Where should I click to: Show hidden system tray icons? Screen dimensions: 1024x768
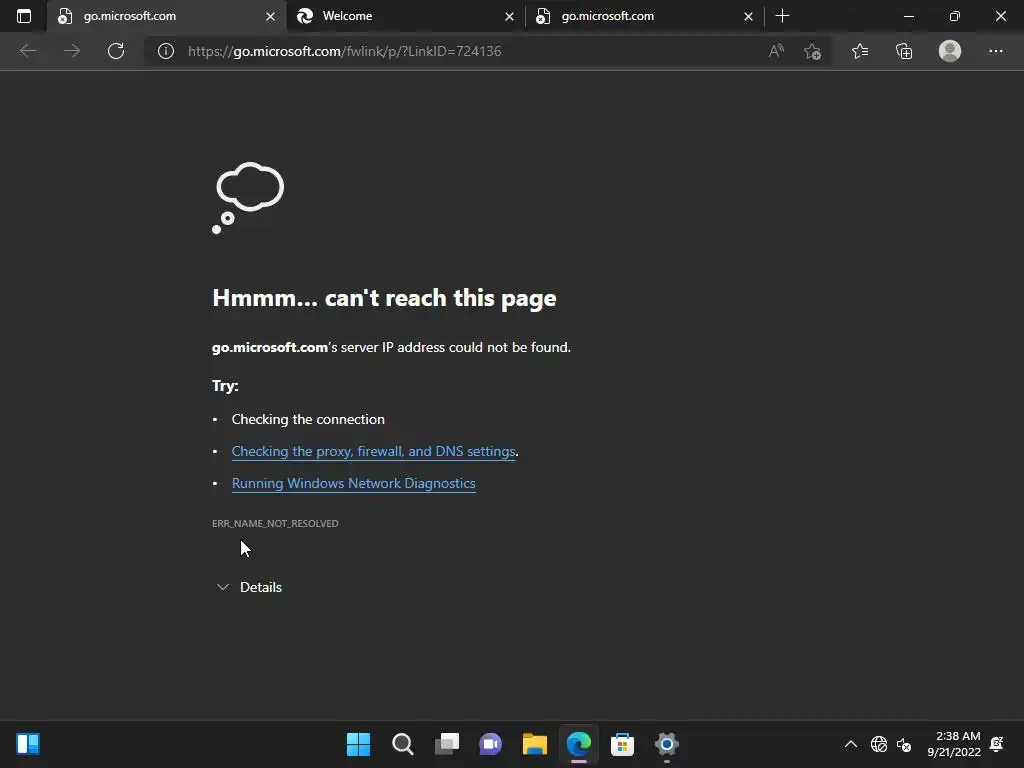(850, 744)
